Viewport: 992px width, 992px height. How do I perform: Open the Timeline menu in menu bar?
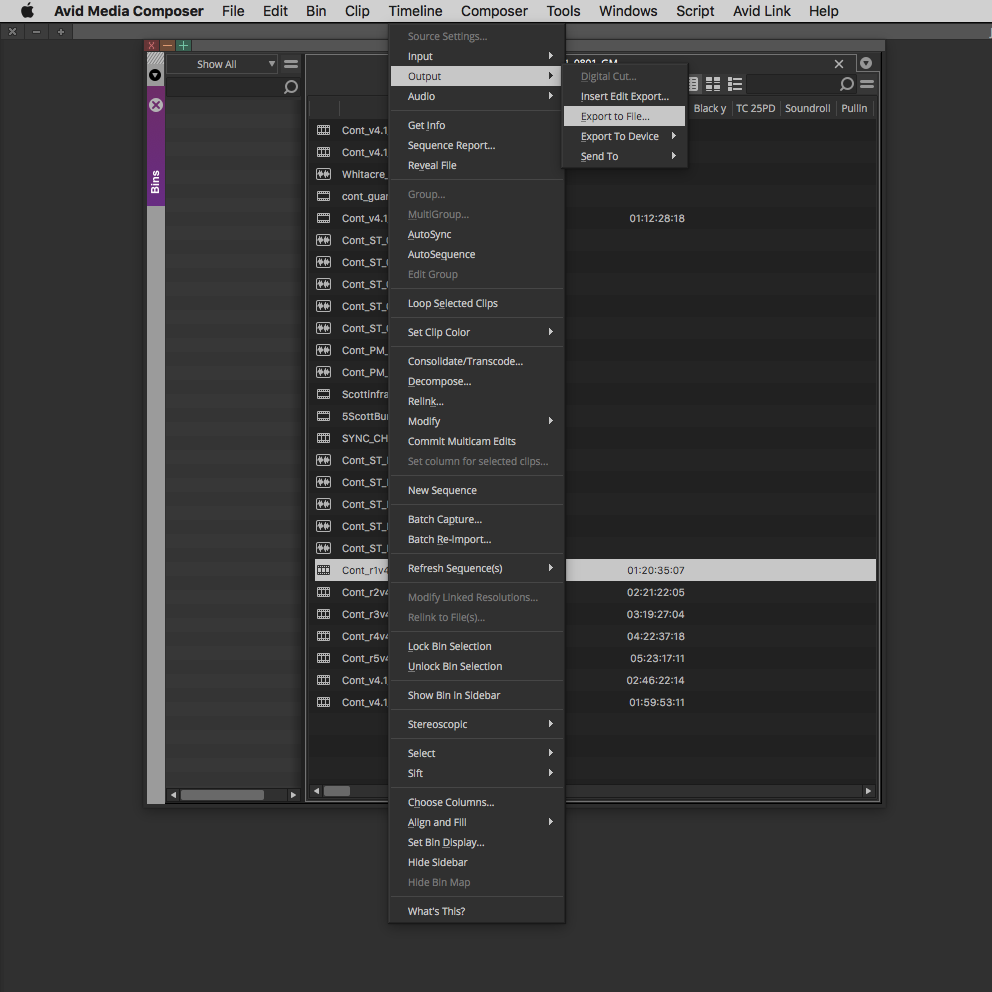click(x=415, y=11)
